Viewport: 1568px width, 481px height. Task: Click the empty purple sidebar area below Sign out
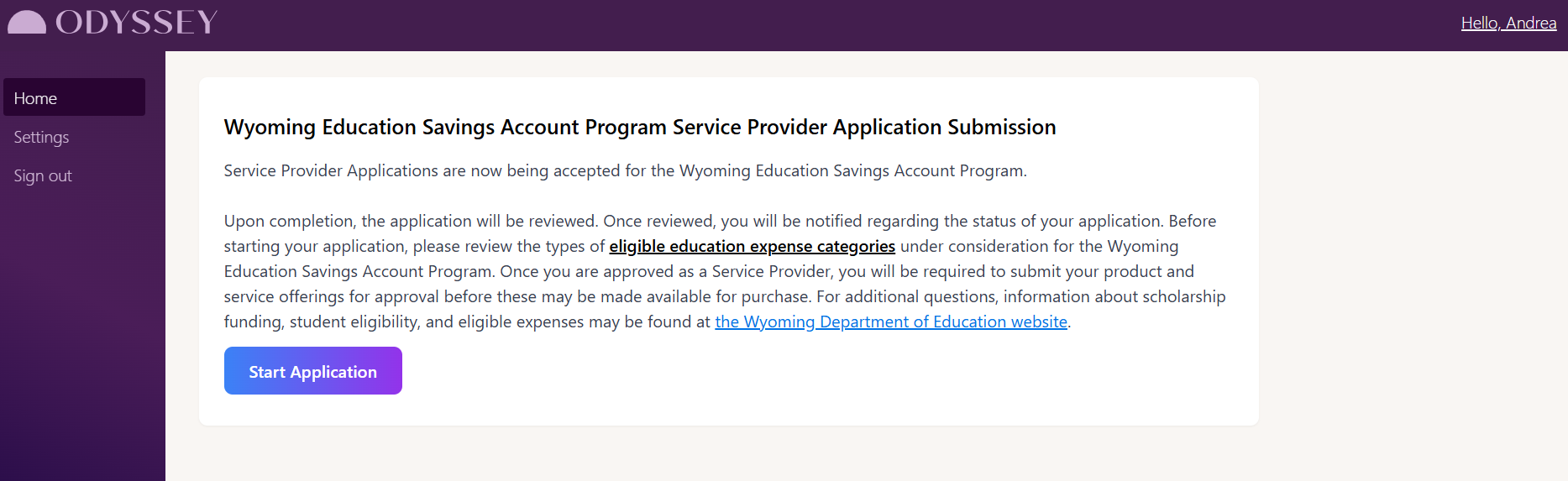tap(82, 336)
